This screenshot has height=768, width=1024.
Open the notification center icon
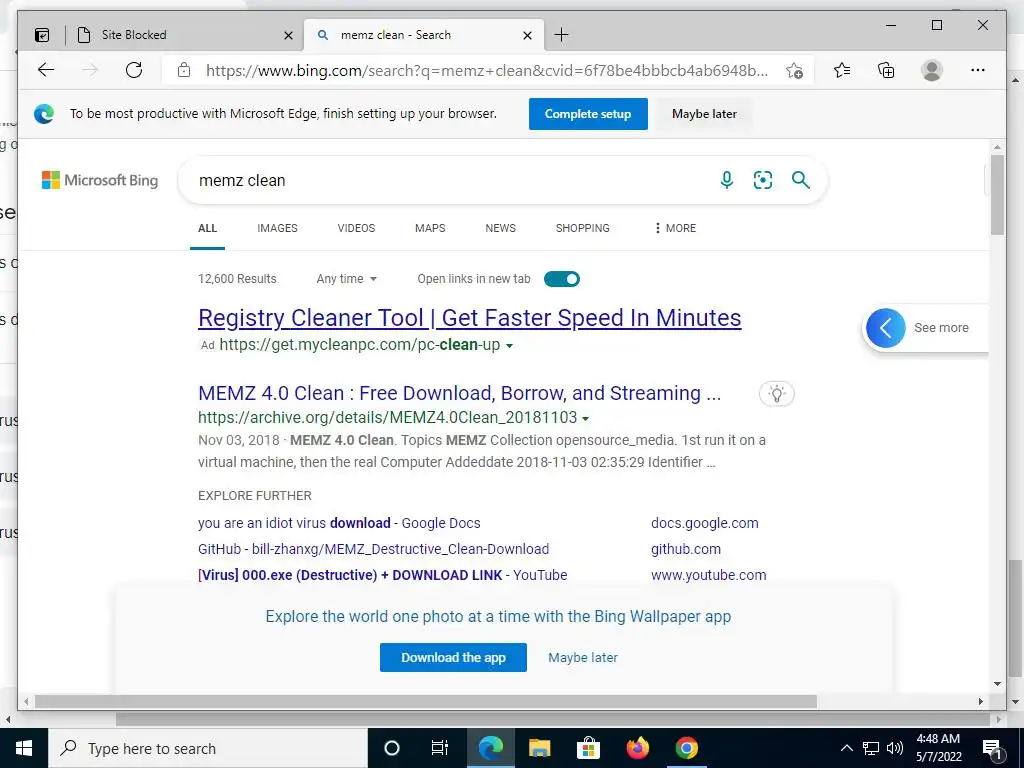[993, 749]
